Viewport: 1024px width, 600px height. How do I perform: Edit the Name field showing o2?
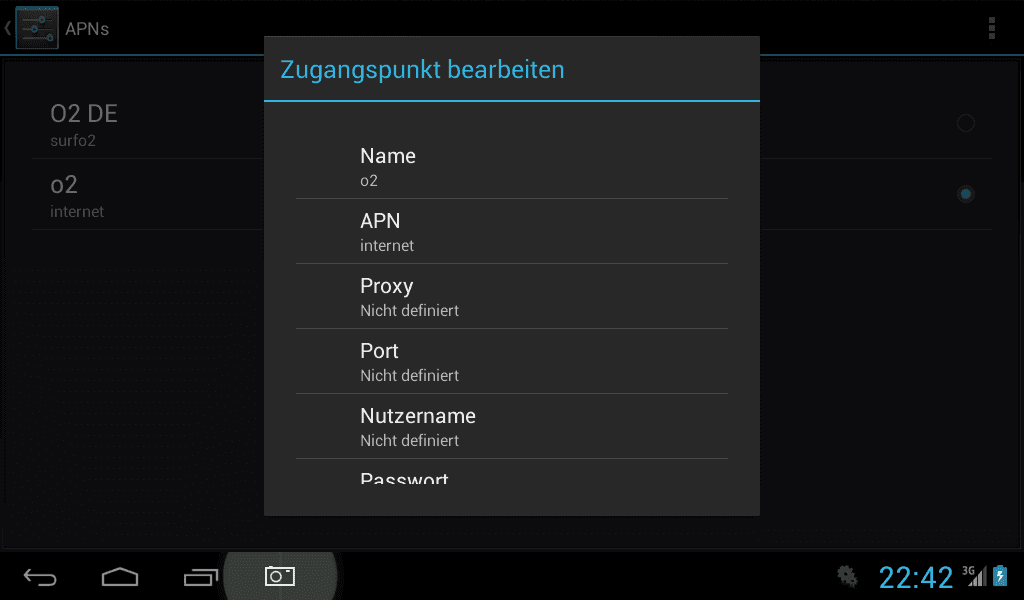[x=511, y=166]
